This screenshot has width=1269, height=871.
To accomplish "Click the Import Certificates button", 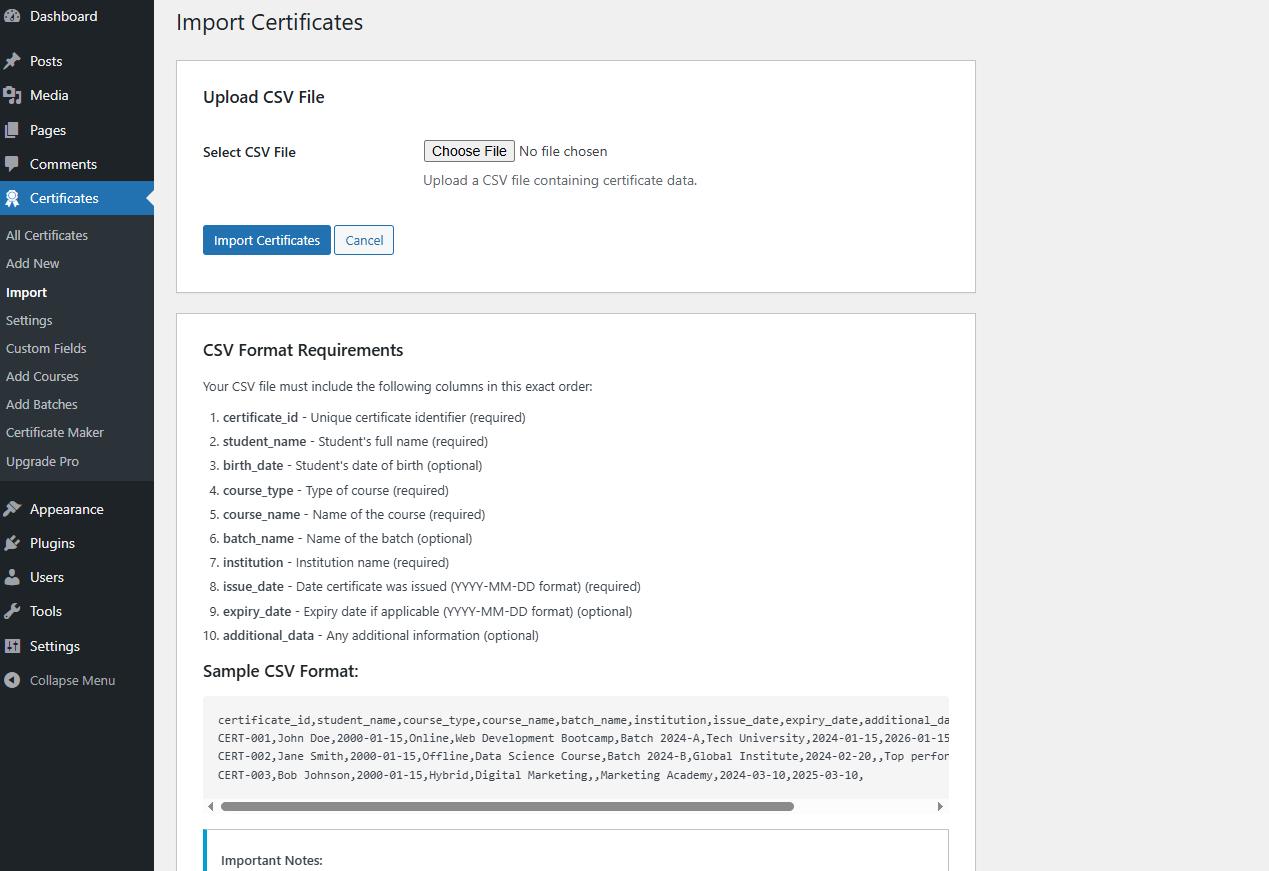I will pyautogui.click(x=266, y=240).
